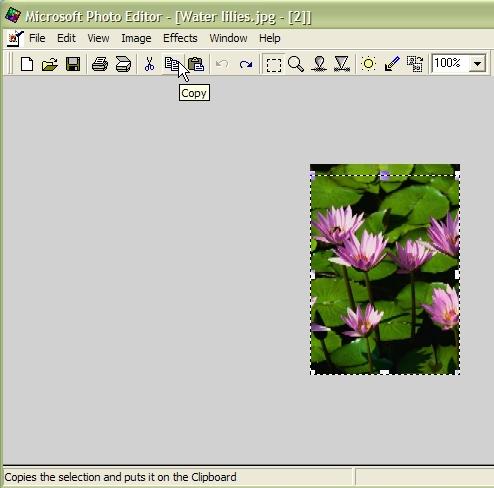Click the Redo arrow icon
The width and height of the screenshot is (494, 488).
coord(246,64)
